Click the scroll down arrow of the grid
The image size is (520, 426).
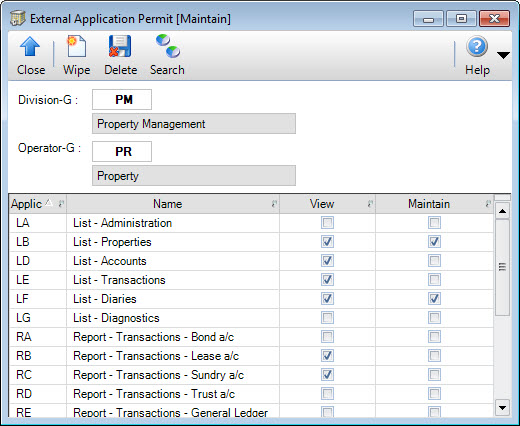pyautogui.click(x=502, y=407)
